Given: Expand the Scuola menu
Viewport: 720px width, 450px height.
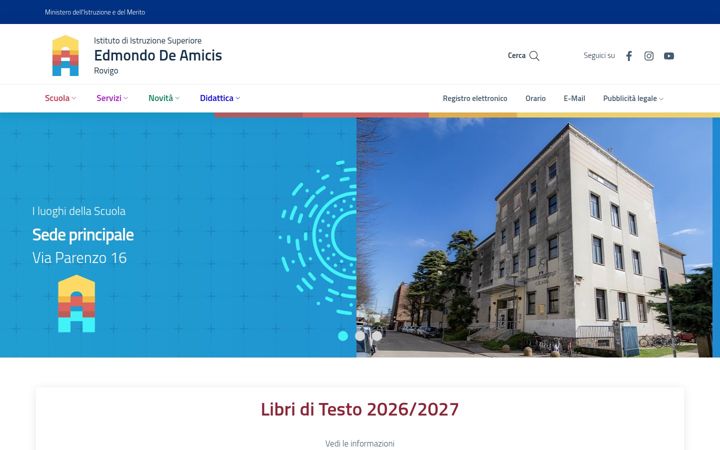Looking at the screenshot, I should tap(60, 98).
